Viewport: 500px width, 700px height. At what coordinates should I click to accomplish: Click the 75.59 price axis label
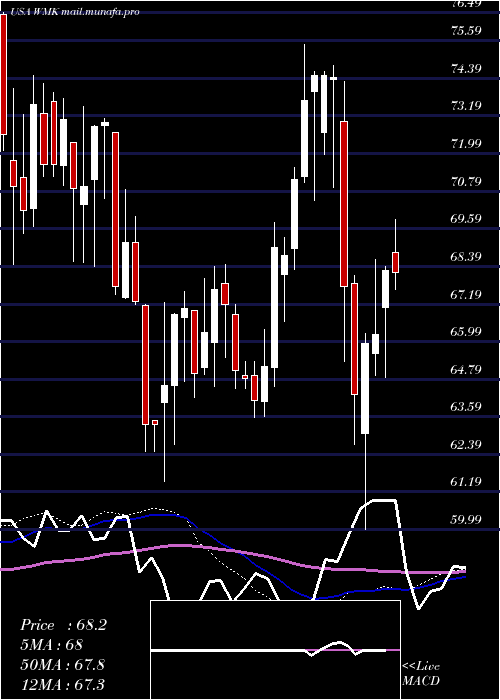click(467, 30)
